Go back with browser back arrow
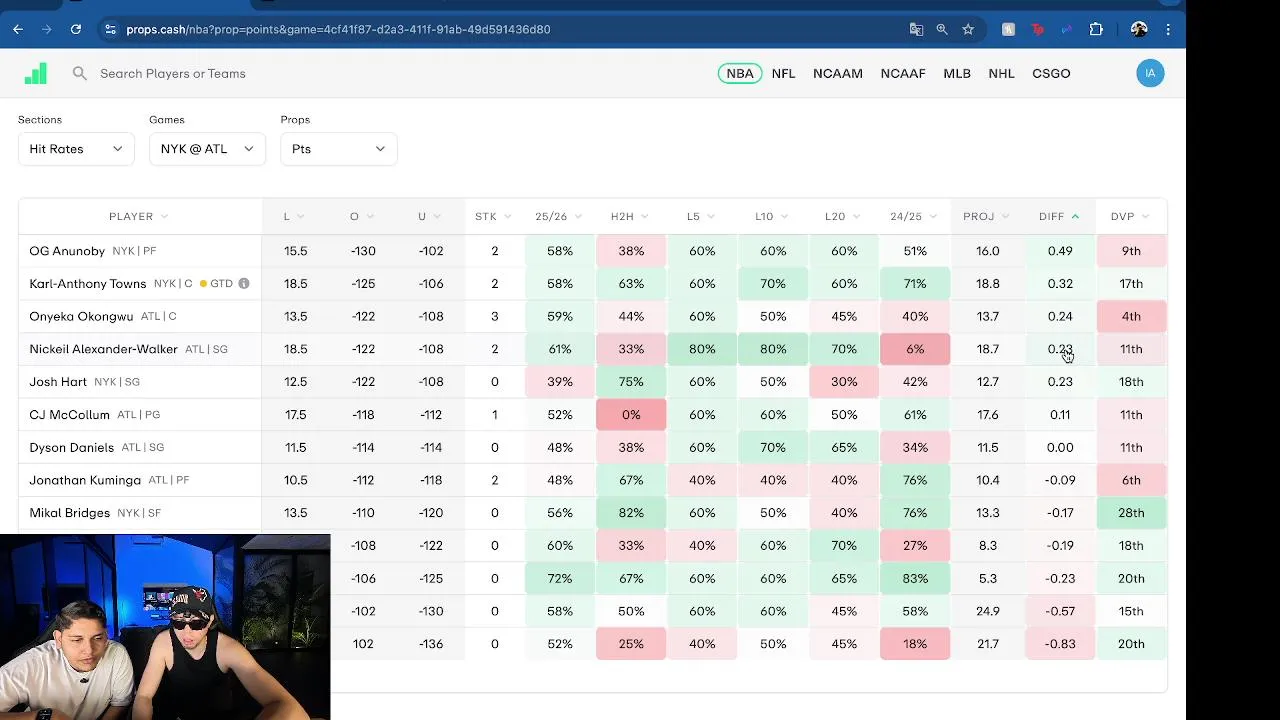The height and width of the screenshot is (720, 1280). click(18, 29)
